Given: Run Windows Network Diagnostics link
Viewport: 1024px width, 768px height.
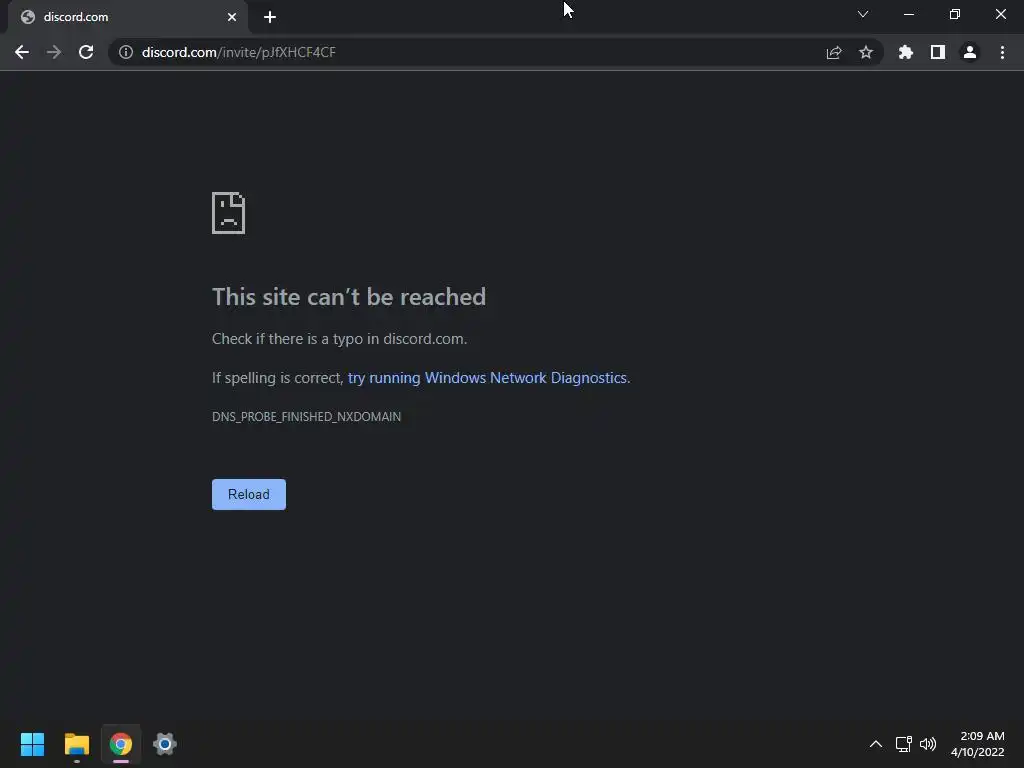Looking at the screenshot, I should [x=488, y=378].
